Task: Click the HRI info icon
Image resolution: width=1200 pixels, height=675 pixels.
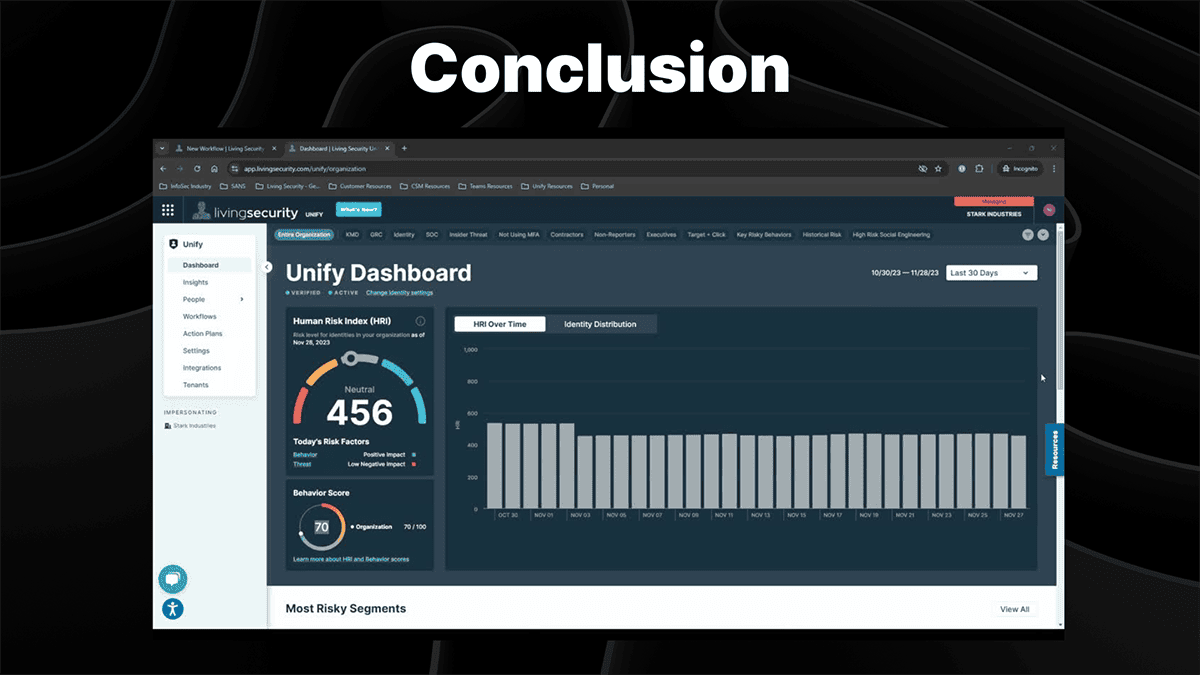Action: pyautogui.click(x=420, y=322)
